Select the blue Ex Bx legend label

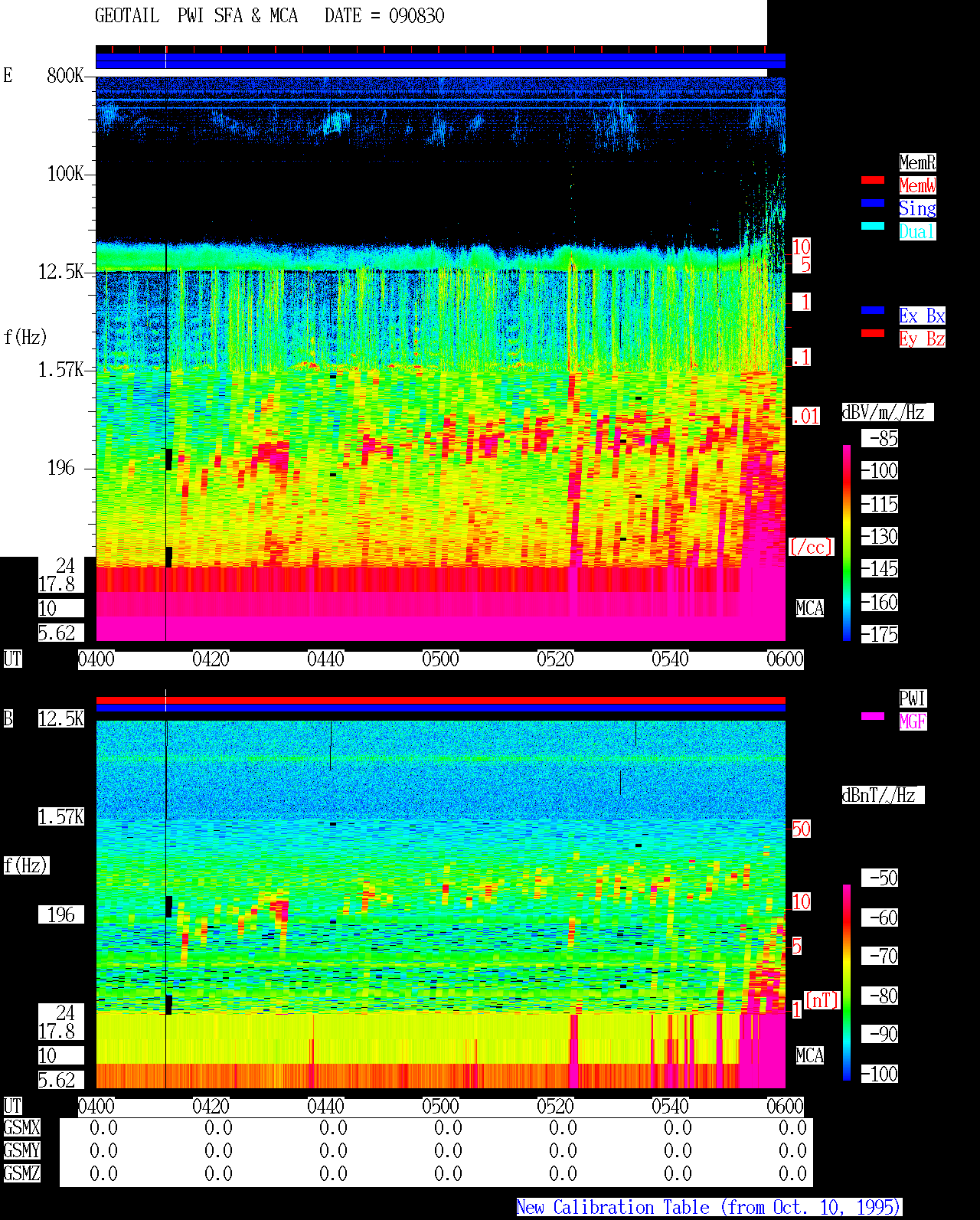(922, 316)
